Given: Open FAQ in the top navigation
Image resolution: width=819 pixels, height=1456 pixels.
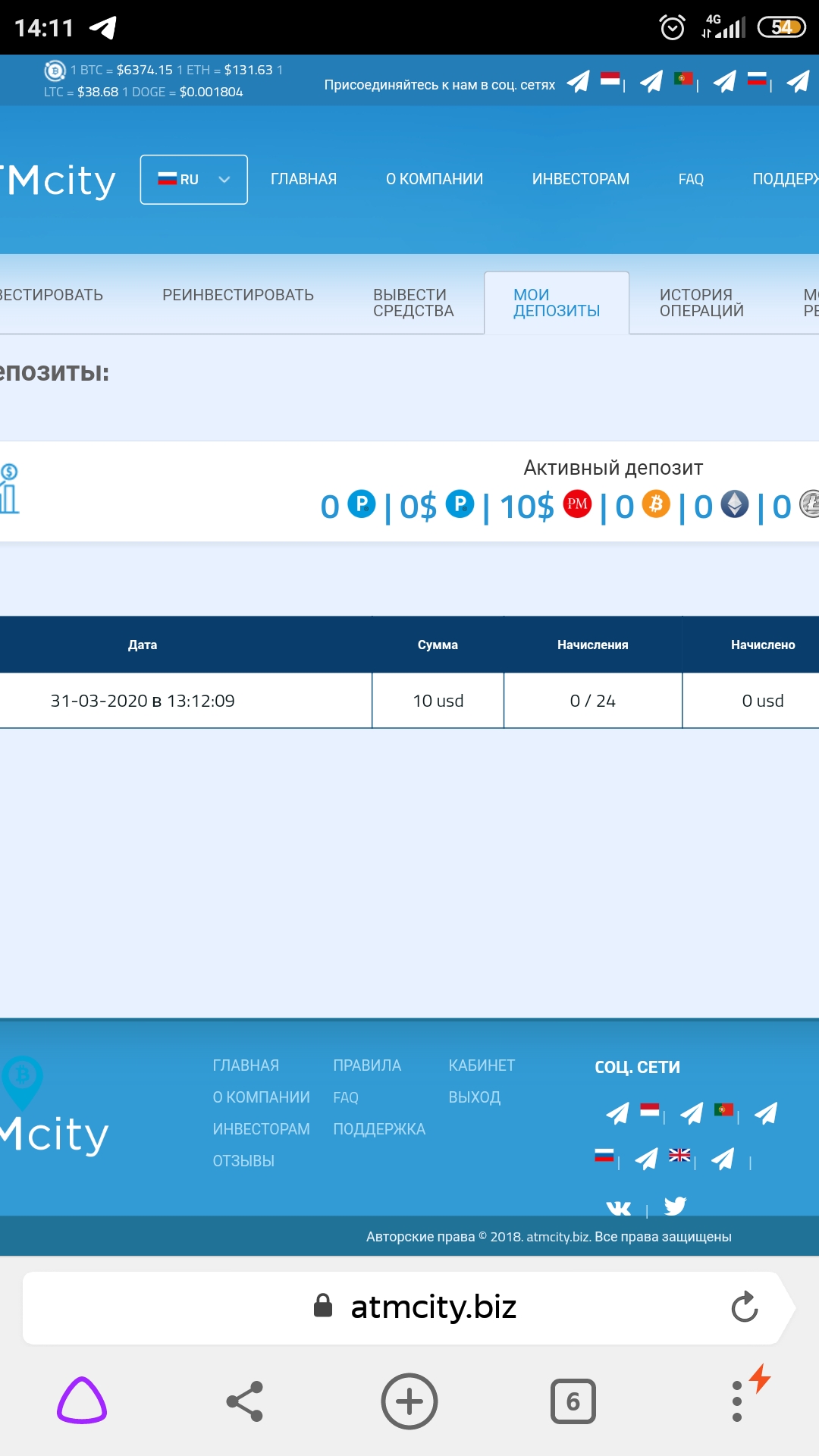Looking at the screenshot, I should (691, 179).
